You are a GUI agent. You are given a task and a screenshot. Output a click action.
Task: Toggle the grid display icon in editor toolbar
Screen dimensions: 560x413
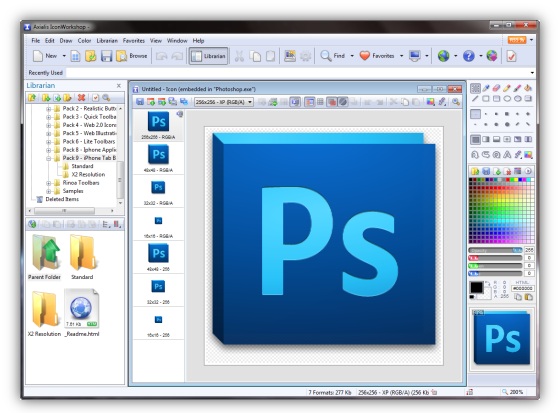pos(320,102)
